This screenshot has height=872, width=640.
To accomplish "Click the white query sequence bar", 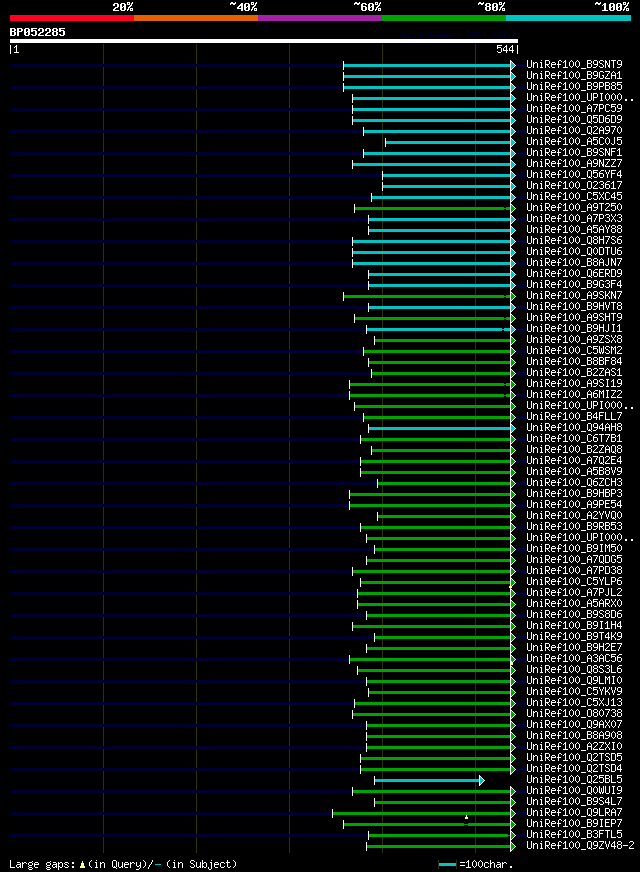I will (x=264, y=41).
